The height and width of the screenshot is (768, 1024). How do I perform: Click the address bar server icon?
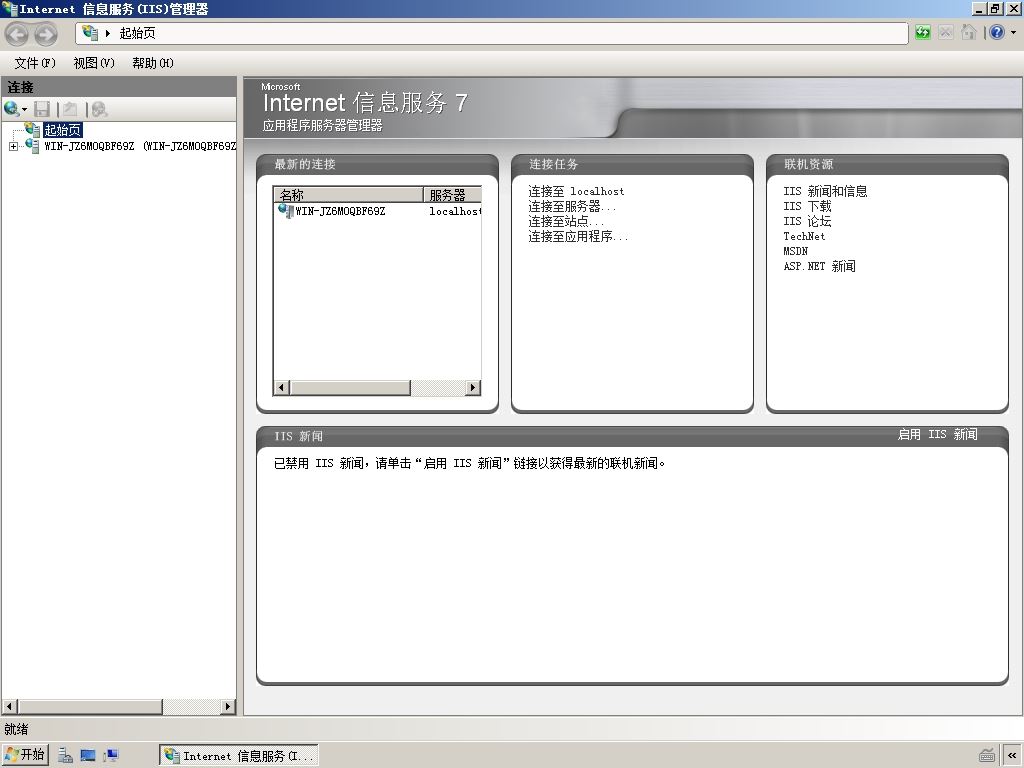point(90,33)
